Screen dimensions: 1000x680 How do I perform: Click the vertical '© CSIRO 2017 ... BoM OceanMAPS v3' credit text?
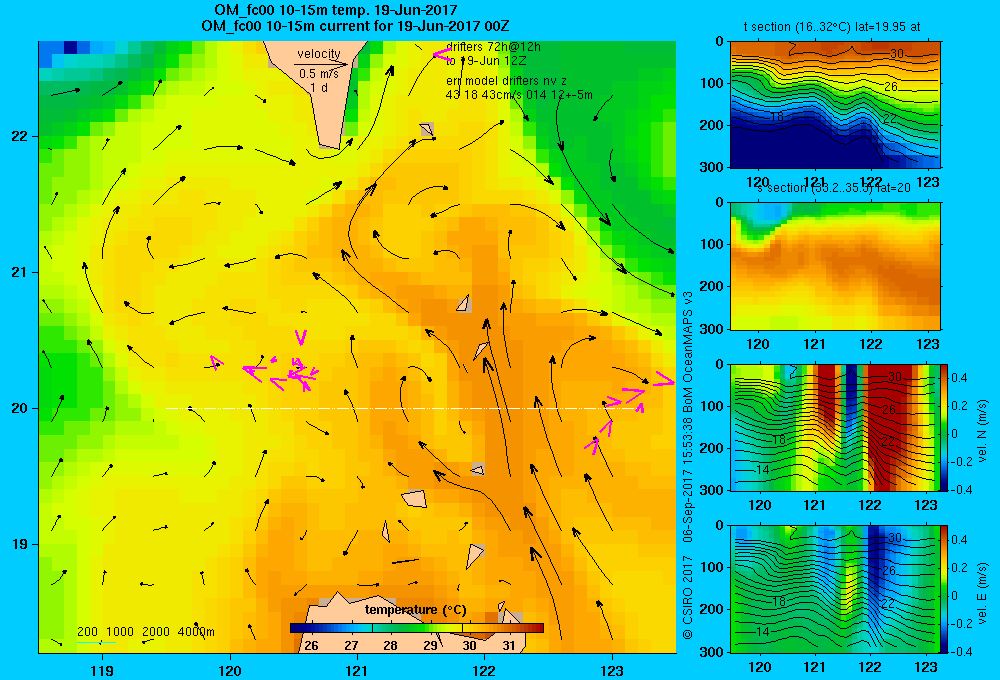[688, 465]
